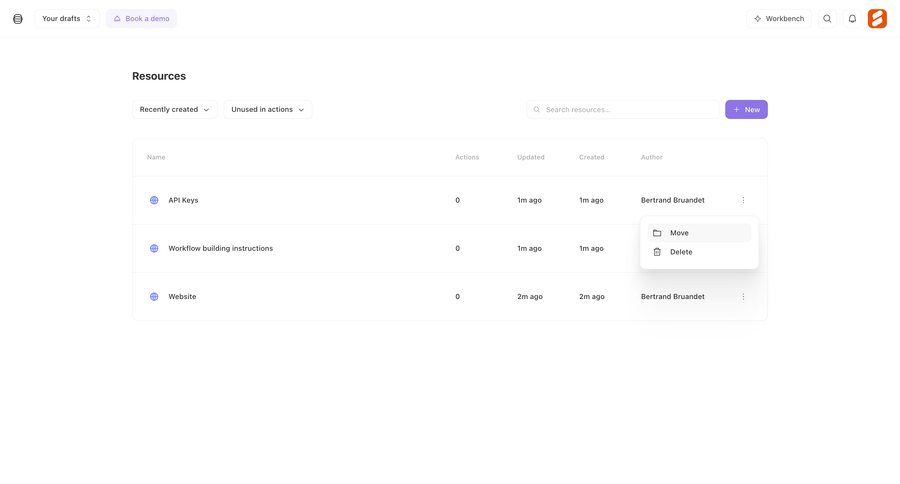Click the globe icon beside API Keys
Viewport: 900px width, 484px height.
point(154,200)
